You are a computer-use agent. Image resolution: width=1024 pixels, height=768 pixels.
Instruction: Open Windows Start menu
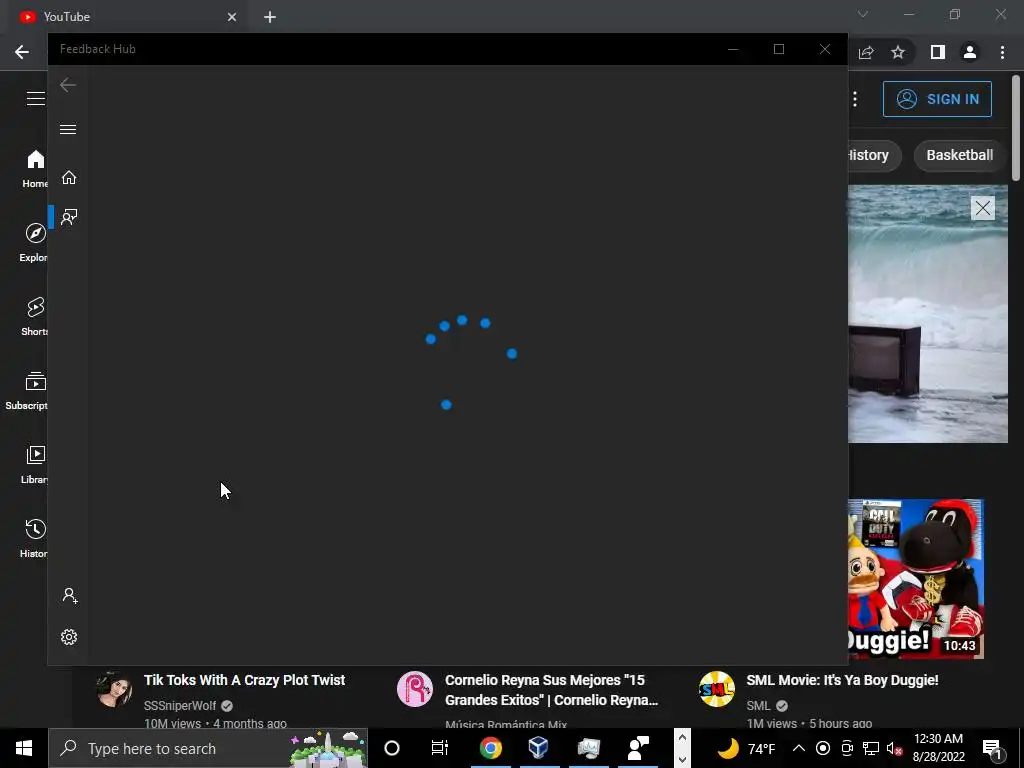click(x=24, y=748)
